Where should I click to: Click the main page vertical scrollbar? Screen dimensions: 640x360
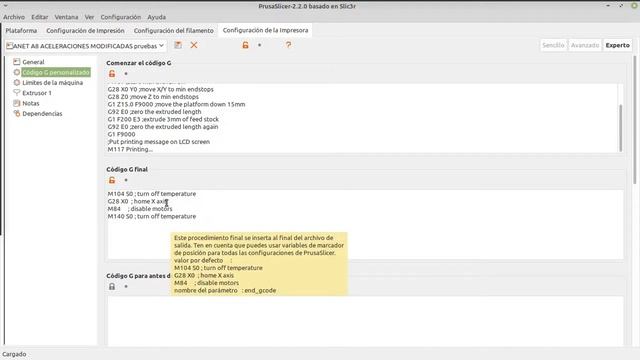(x=635, y=120)
